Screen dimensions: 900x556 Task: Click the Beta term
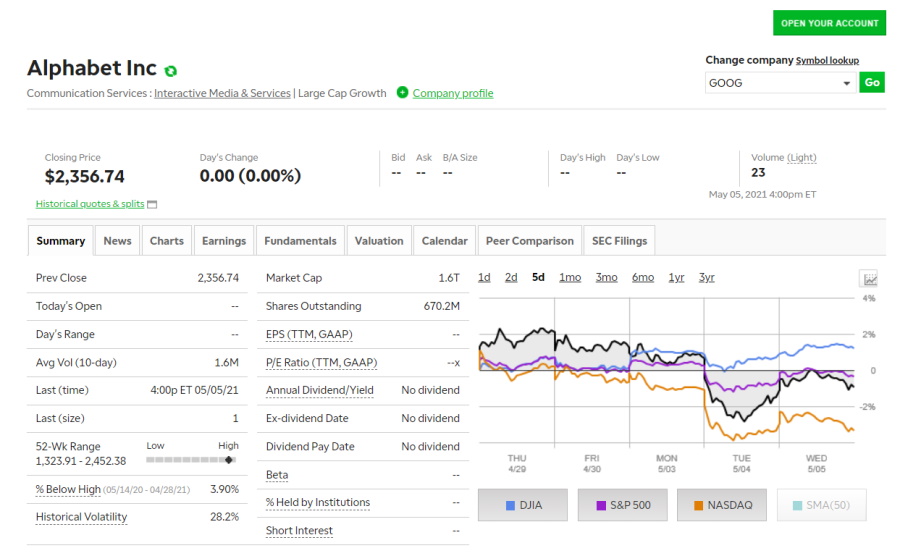(x=277, y=475)
